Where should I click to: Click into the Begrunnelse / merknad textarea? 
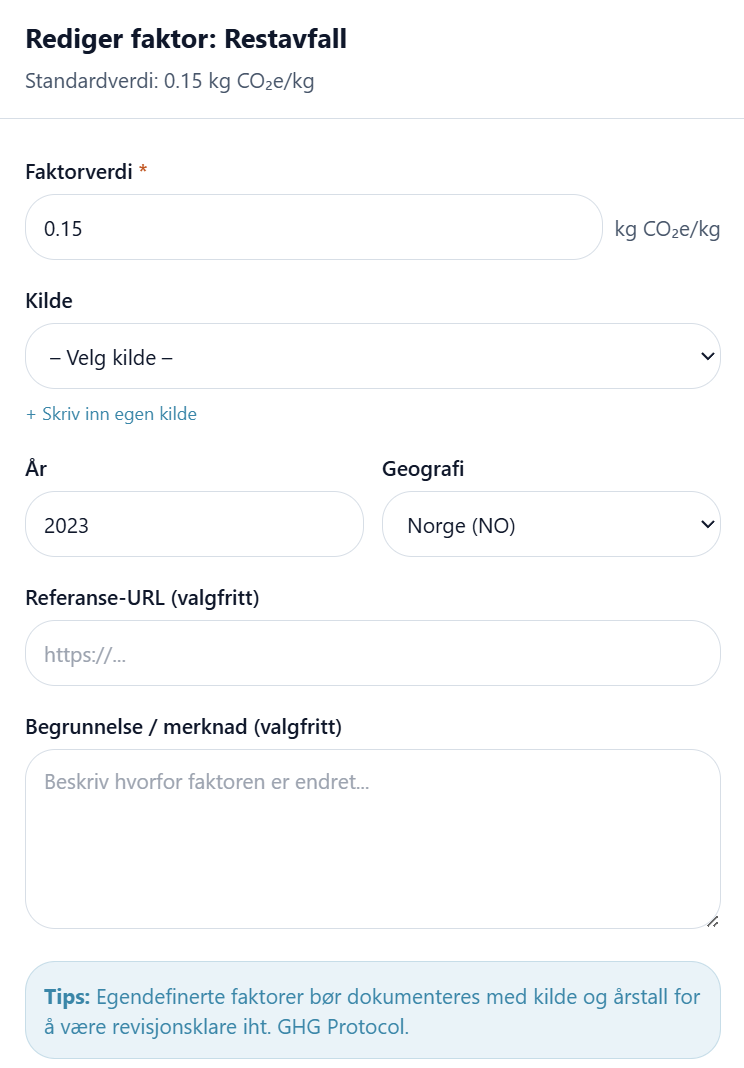pyautogui.click(x=372, y=838)
